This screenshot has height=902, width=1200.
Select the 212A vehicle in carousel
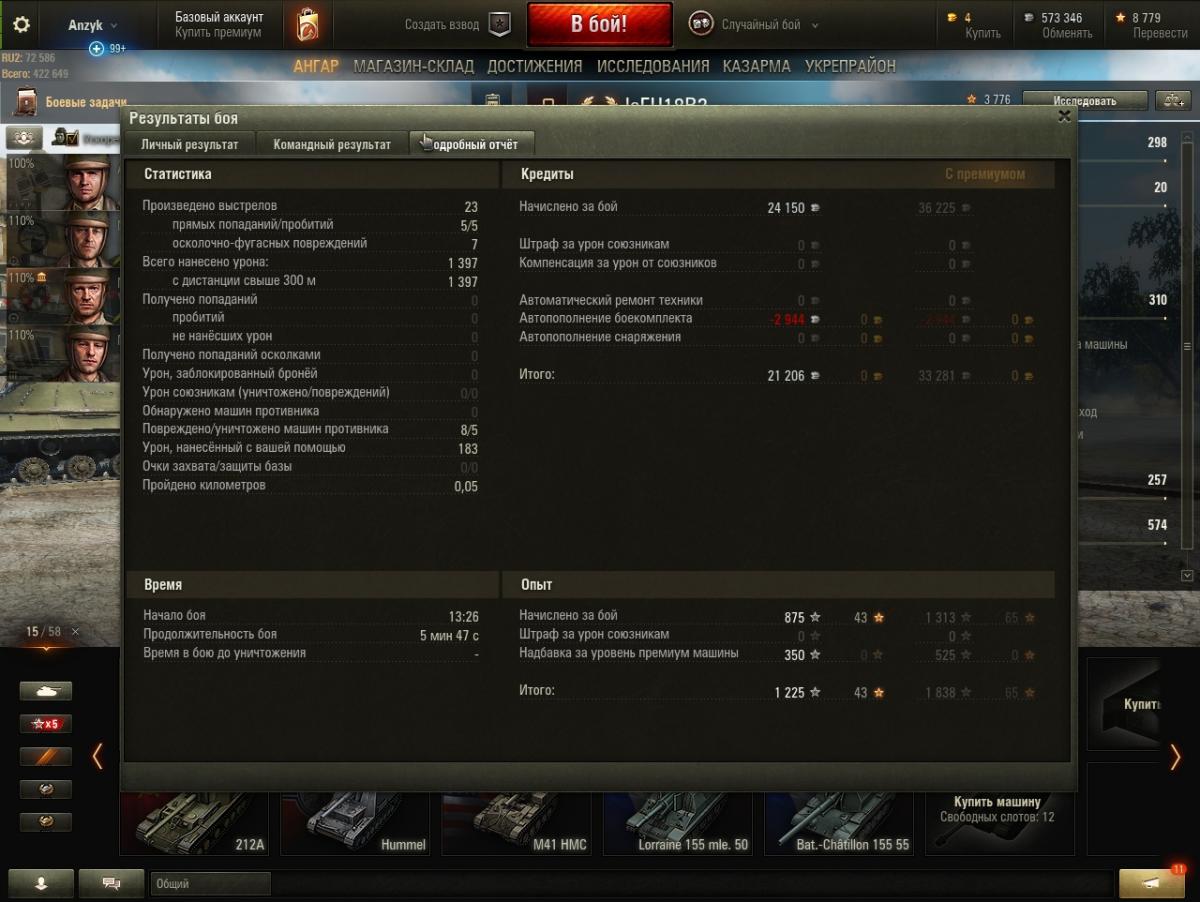click(x=194, y=822)
